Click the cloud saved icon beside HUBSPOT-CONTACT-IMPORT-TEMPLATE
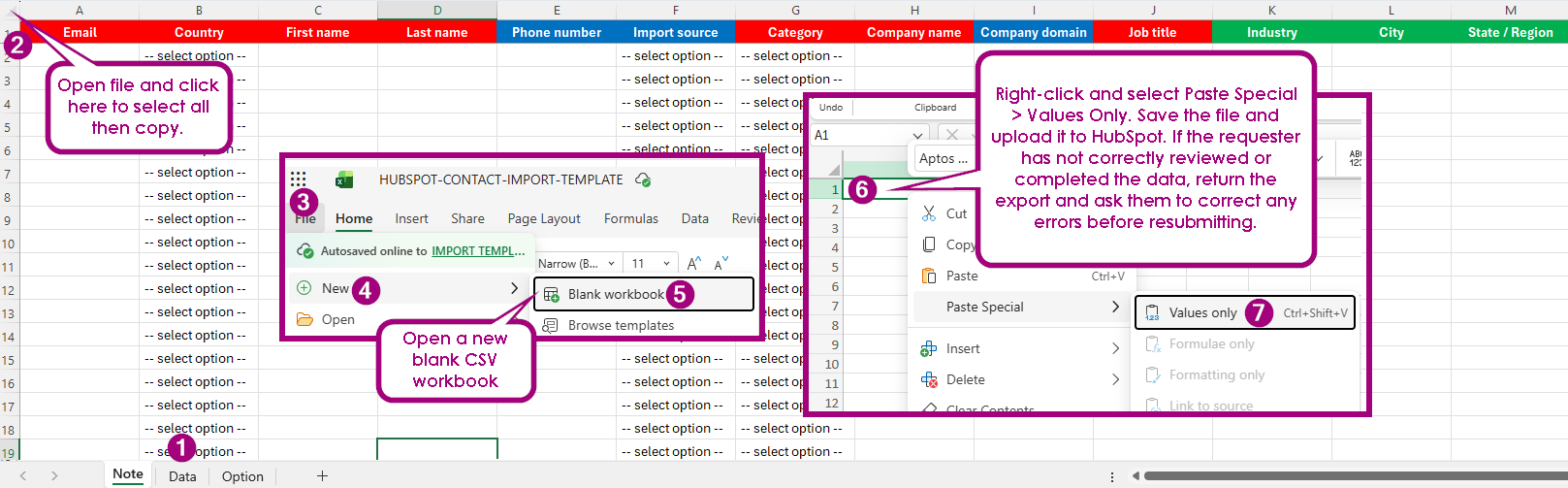This screenshot has width=1568, height=488. [642, 179]
